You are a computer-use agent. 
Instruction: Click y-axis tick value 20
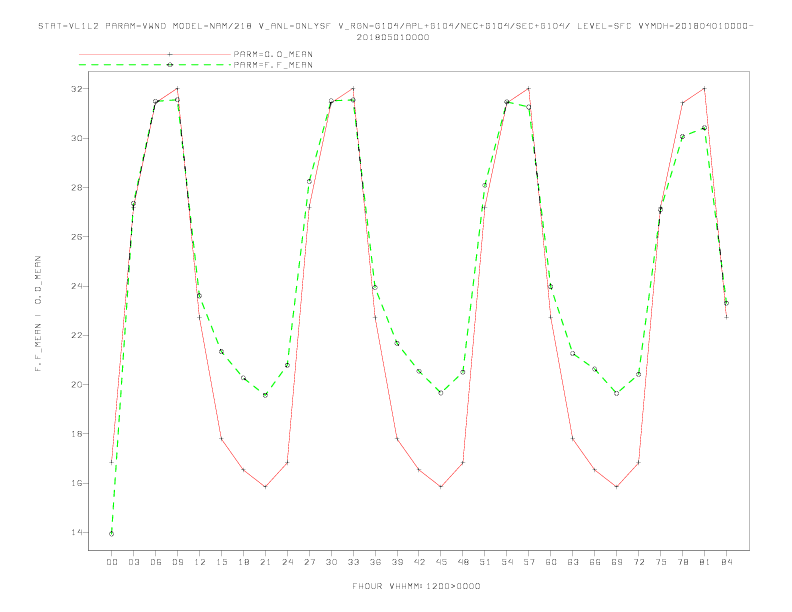click(x=76, y=385)
